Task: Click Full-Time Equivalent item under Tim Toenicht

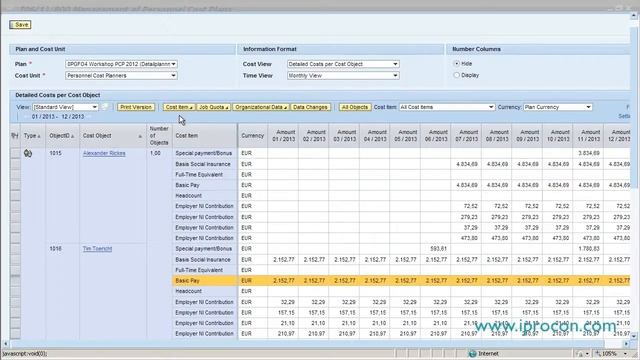Action: pyautogui.click(x=199, y=270)
